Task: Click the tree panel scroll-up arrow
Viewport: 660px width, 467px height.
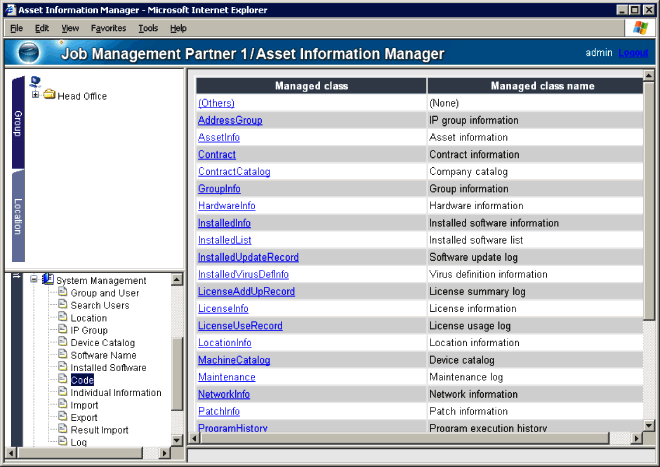Action: [177, 279]
